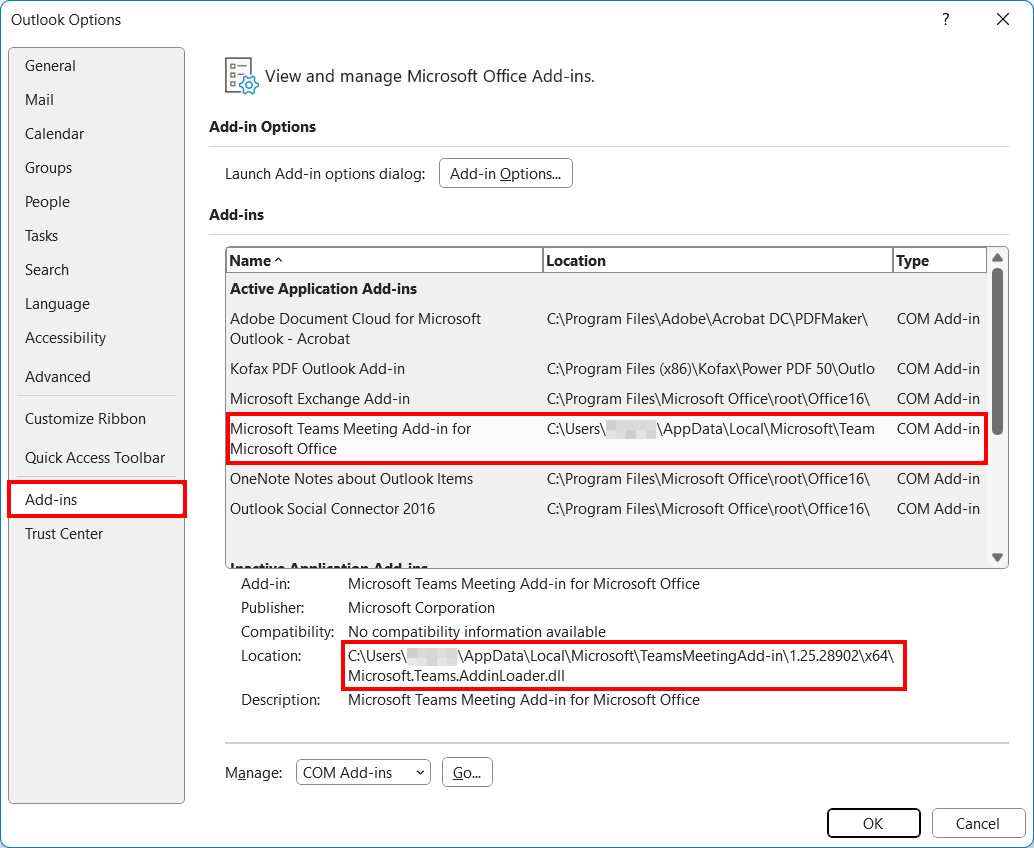The height and width of the screenshot is (848, 1034).
Task: Confirm with the OK button
Action: (x=873, y=824)
